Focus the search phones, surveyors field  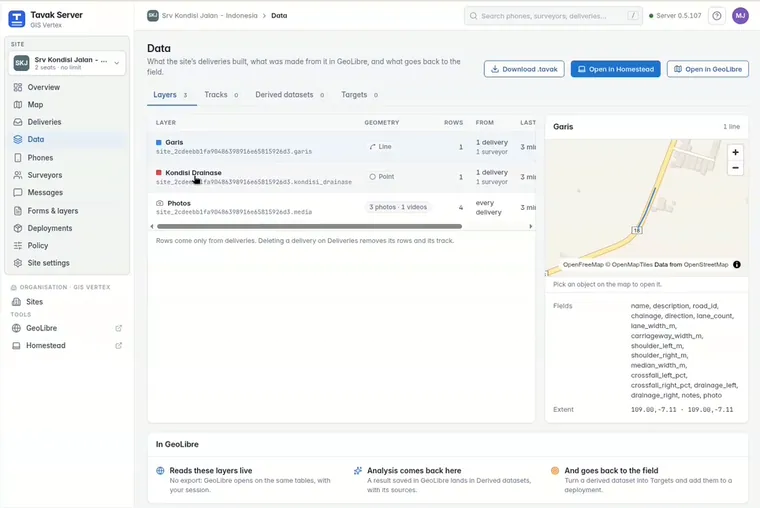[553, 16]
